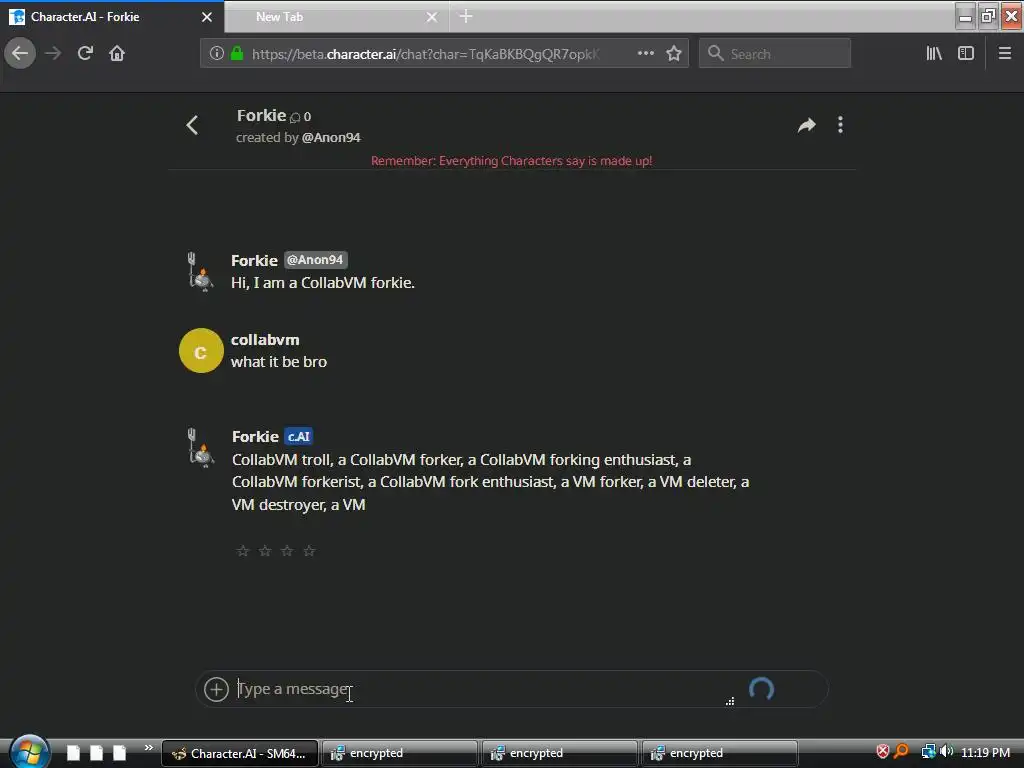Click the c.AI badge next to Forkie
Image resolution: width=1024 pixels, height=768 pixels.
point(298,436)
